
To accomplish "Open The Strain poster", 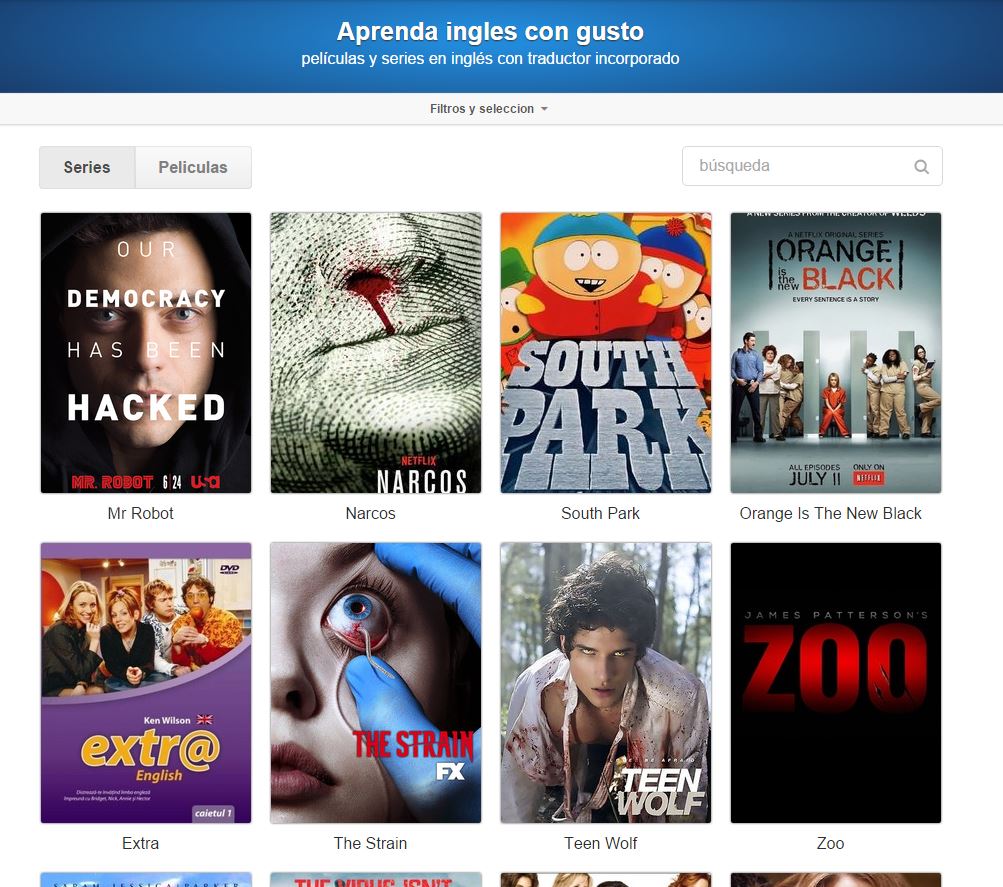I will 375,683.
